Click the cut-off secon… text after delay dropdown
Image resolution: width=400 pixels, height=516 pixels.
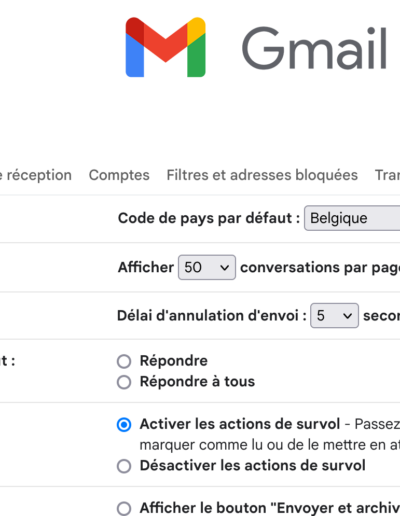point(381,316)
